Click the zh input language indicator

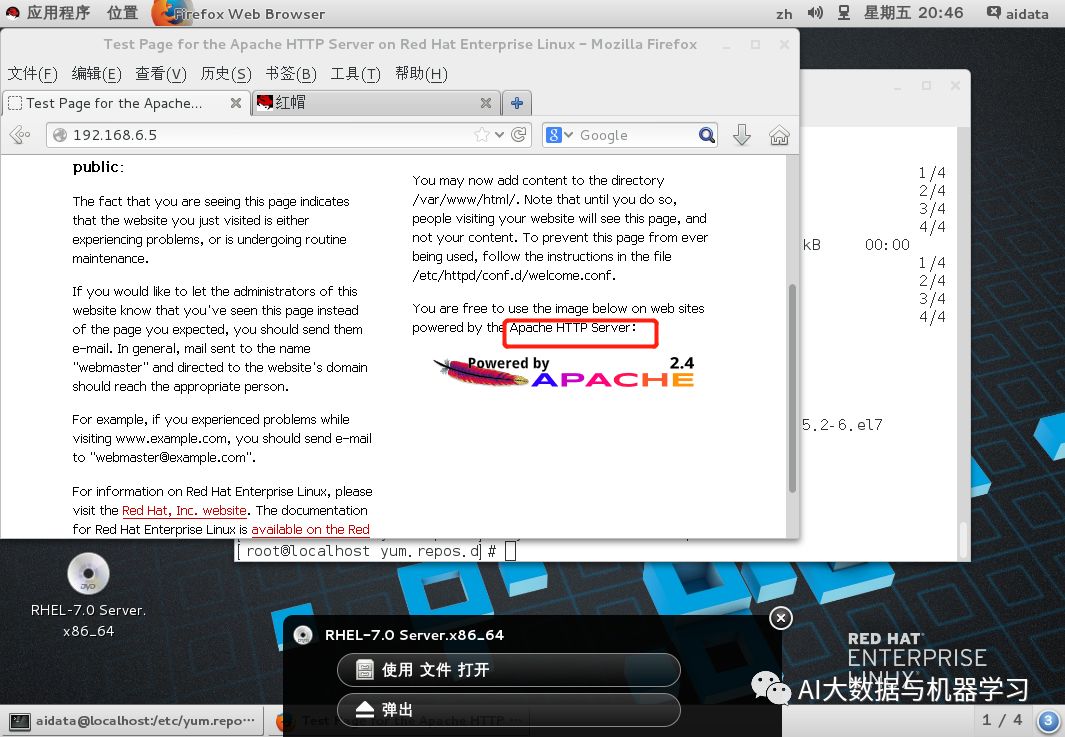coord(784,14)
